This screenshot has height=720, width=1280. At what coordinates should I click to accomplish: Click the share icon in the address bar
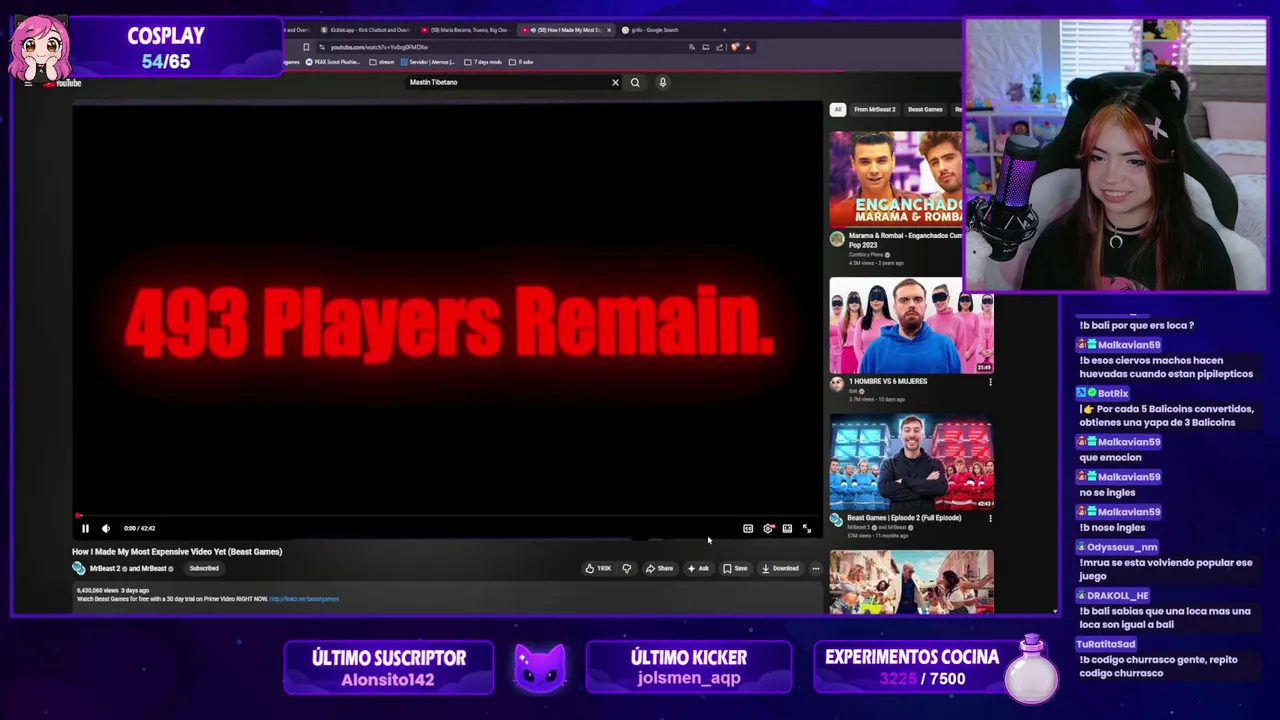pos(720,47)
